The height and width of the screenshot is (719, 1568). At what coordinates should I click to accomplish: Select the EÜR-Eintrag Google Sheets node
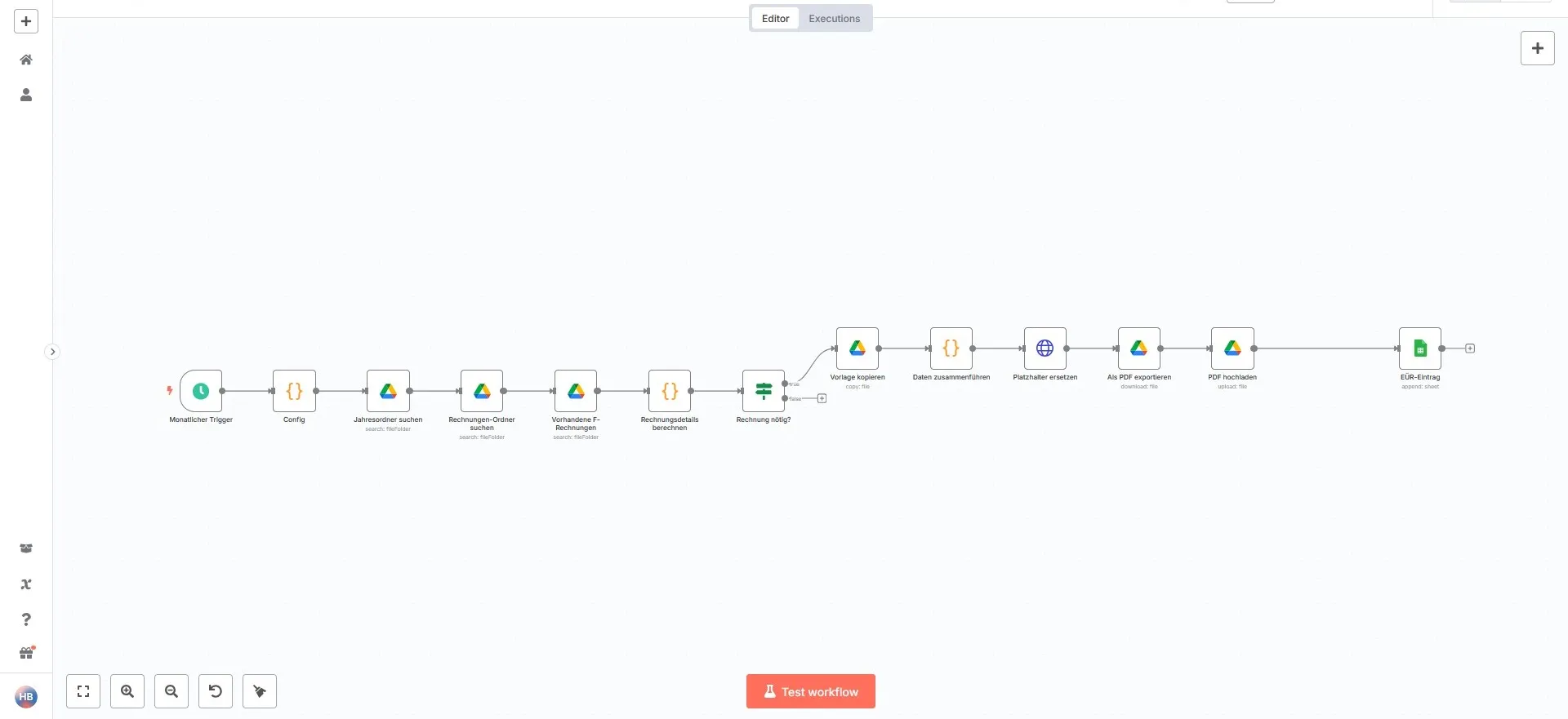pyautogui.click(x=1420, y=348)
